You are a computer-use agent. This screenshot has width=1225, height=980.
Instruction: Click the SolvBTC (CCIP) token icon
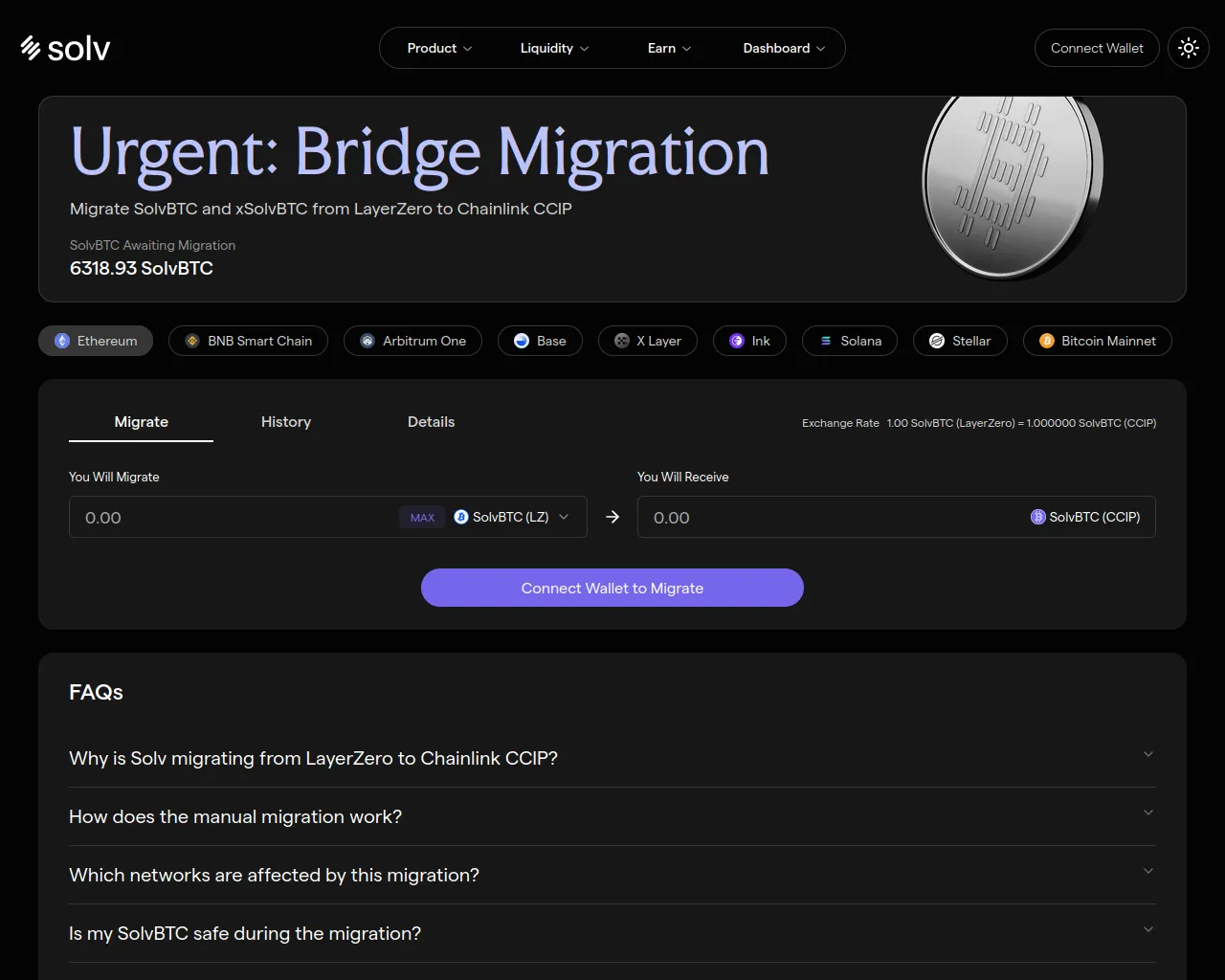[1038, 517]
